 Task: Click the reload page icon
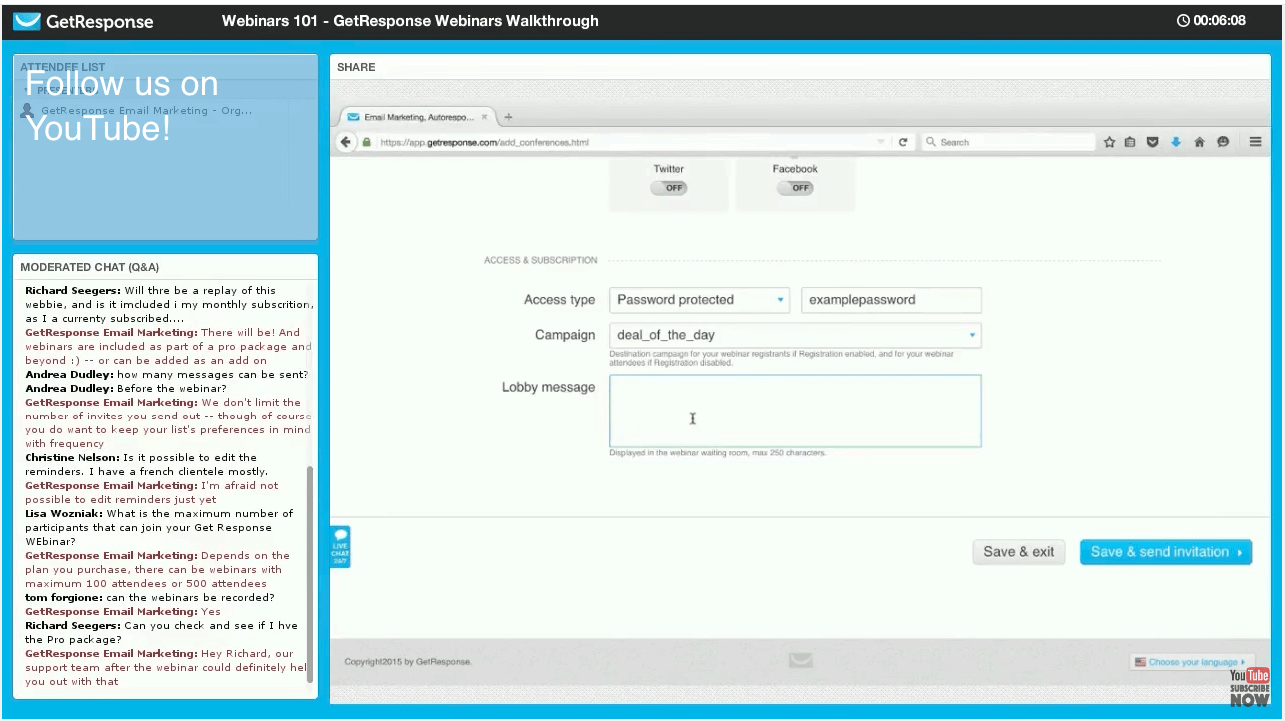[x=903, y=142]
